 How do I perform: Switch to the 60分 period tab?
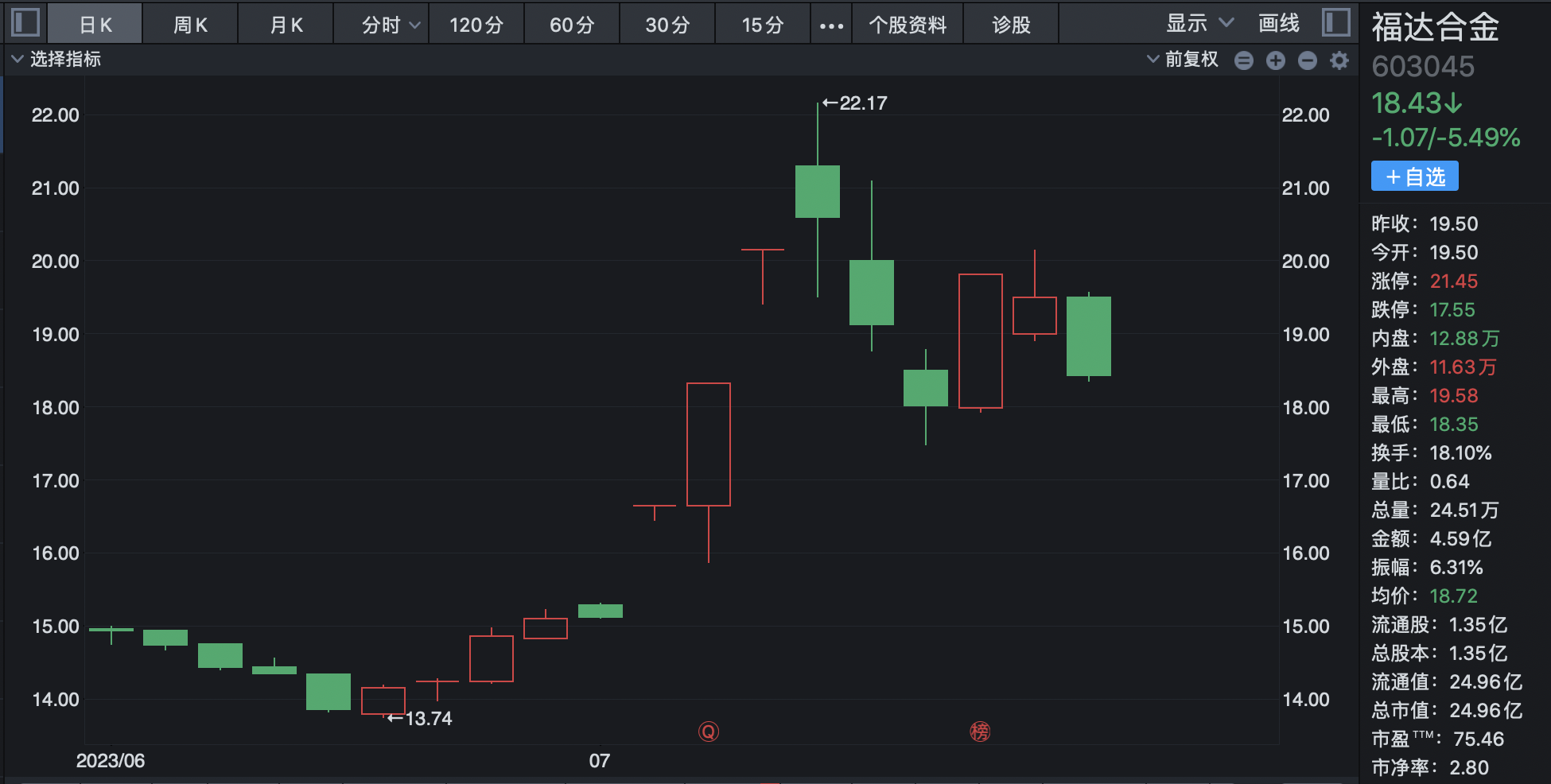572,25
